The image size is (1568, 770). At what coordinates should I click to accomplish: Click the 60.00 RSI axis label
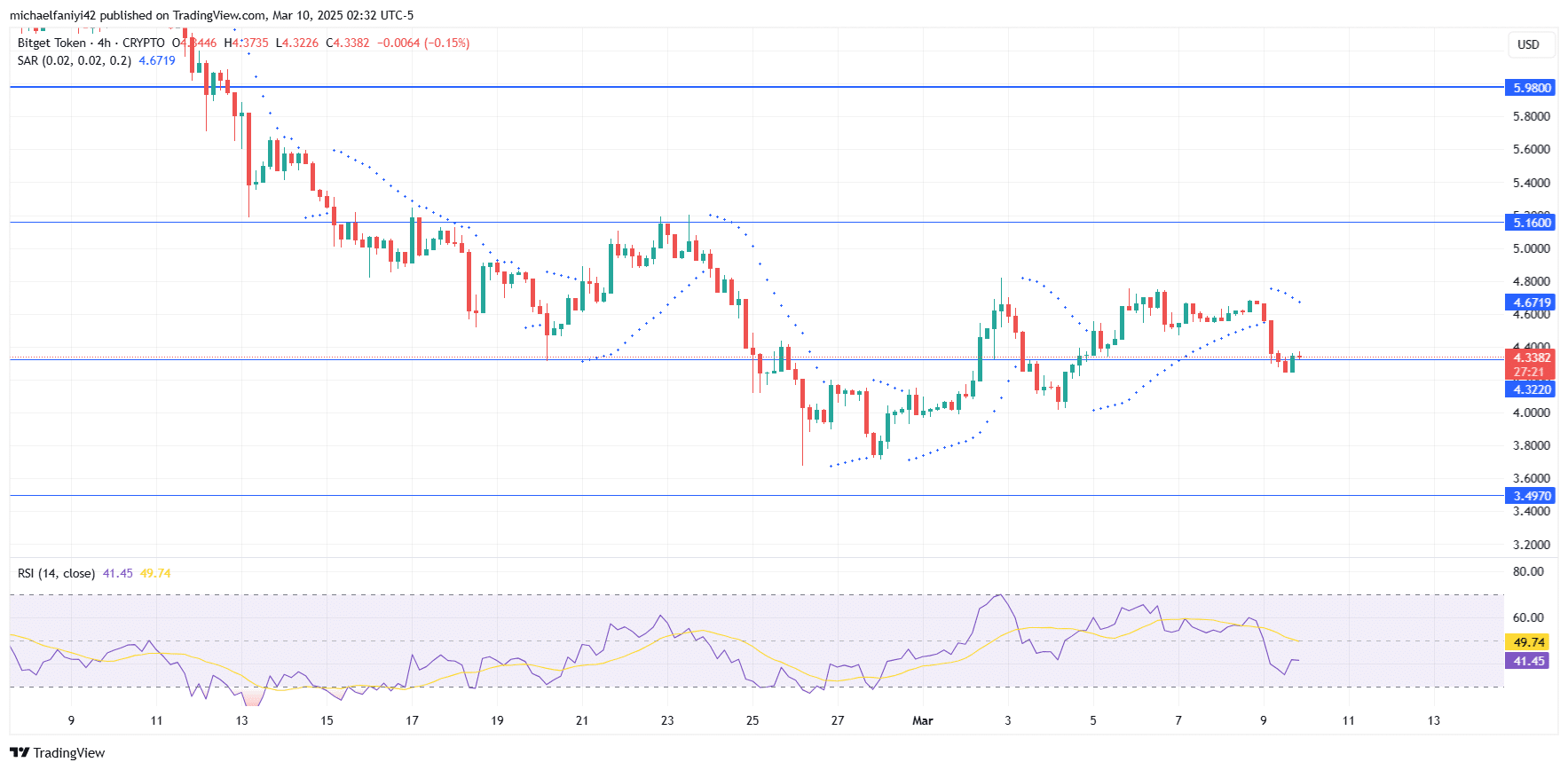click(x=1528, y=617)
